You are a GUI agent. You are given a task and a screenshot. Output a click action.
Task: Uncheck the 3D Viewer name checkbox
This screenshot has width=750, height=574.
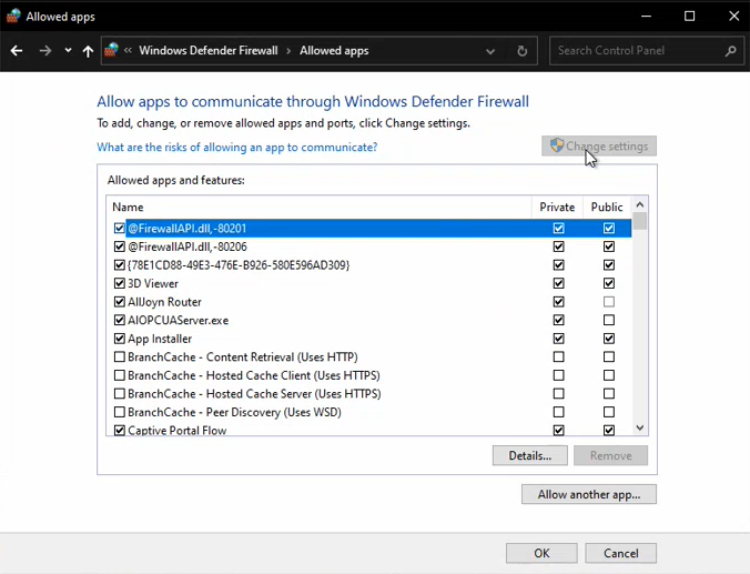(119, 284)
